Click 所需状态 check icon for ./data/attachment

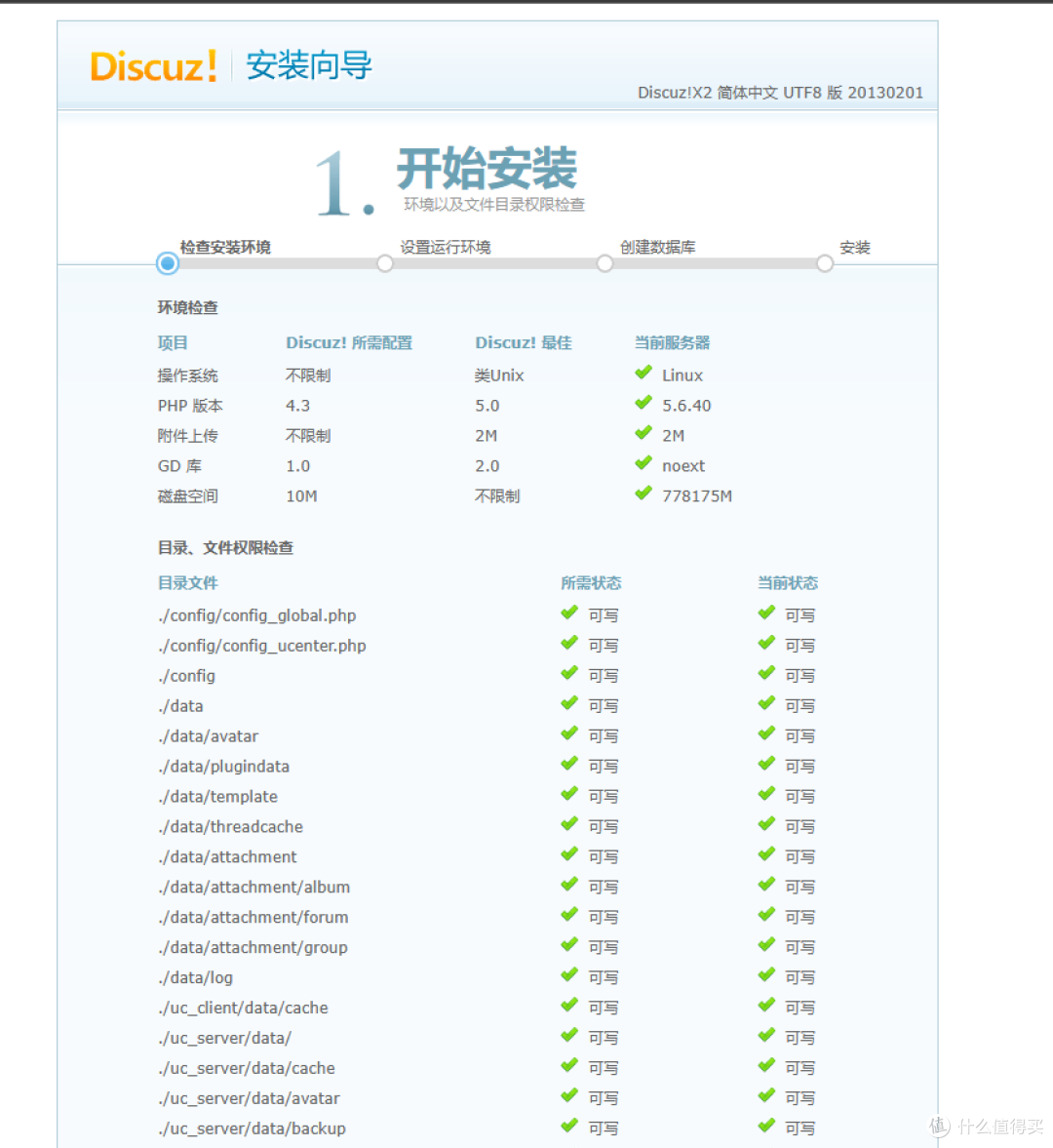coord(569,855)
